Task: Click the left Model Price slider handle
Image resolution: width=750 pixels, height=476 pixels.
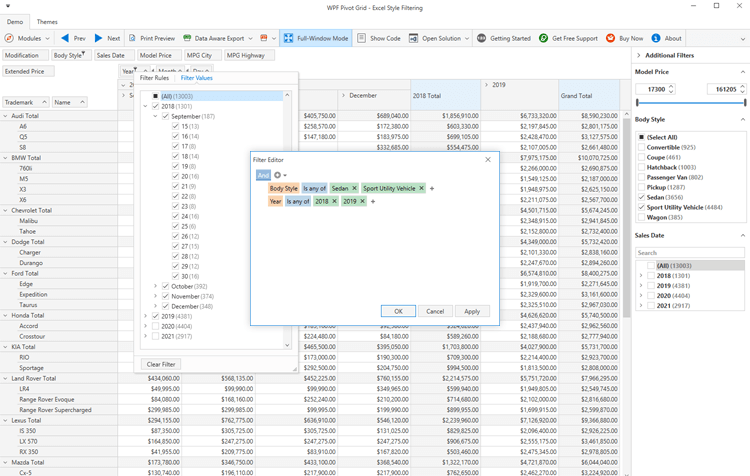Action: point(637,102)
